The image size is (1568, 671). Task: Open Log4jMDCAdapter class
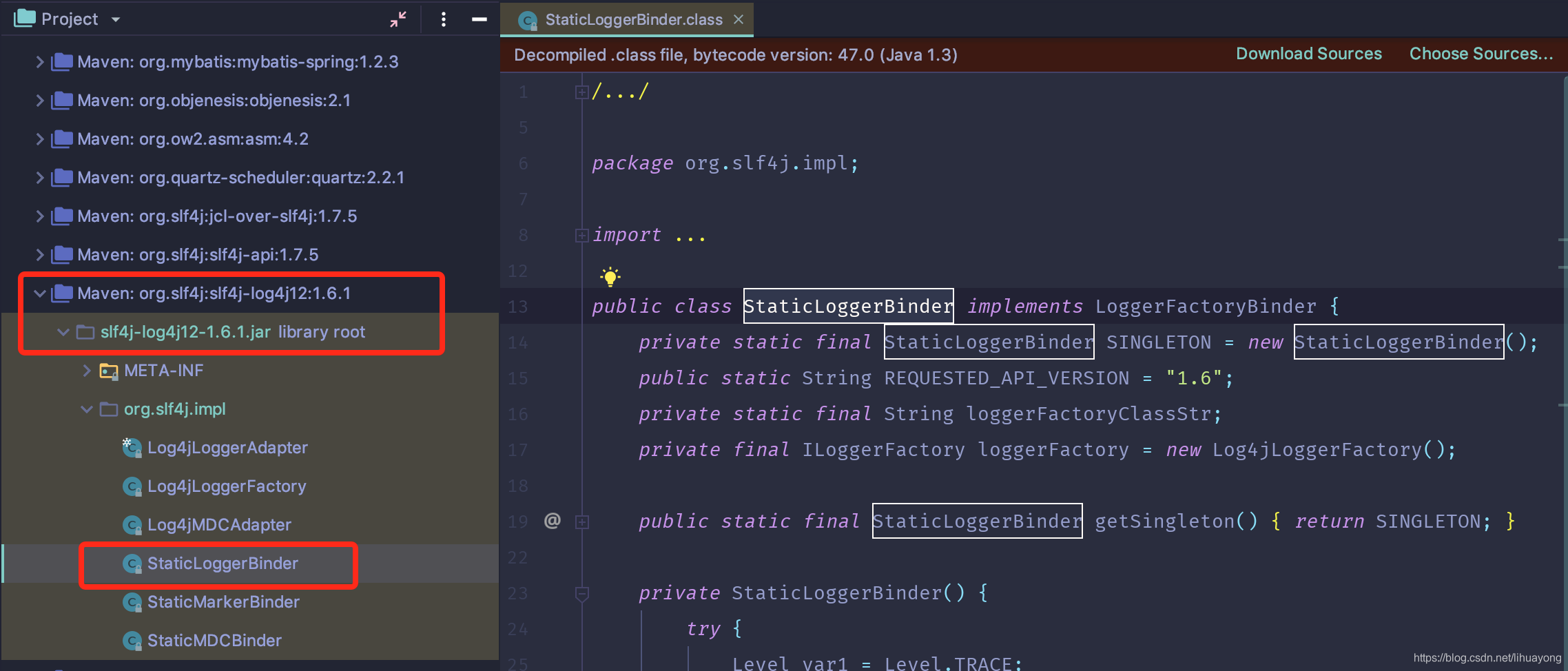[219, 525]
